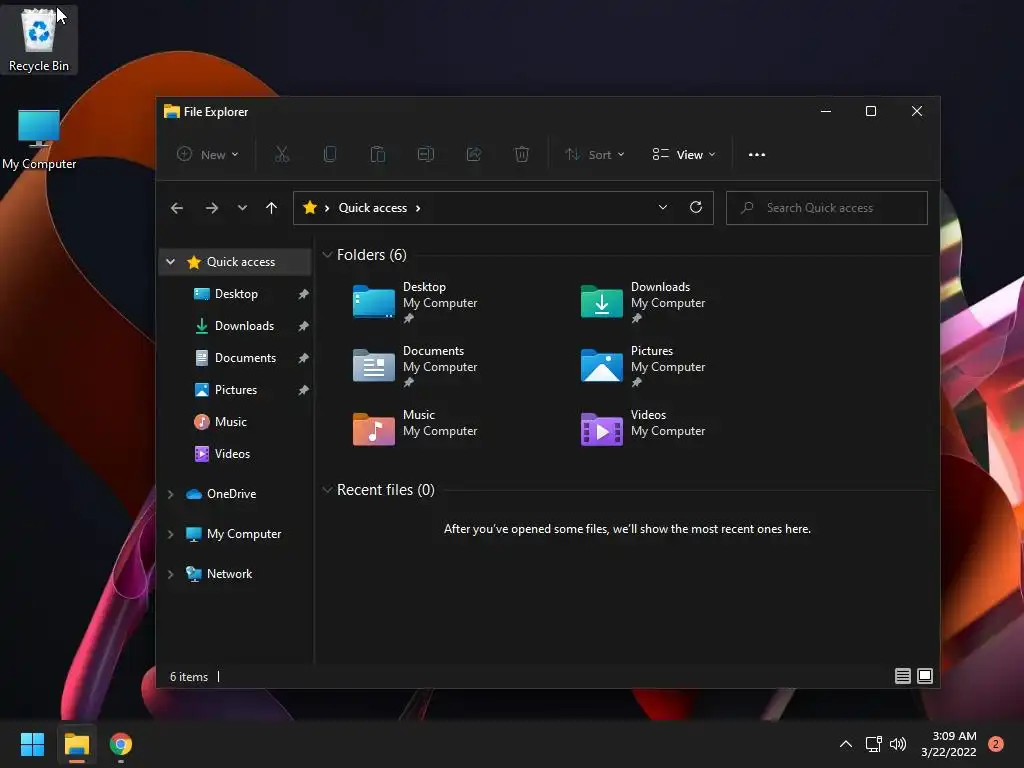1024x768 pixels.
Task: Unpin Documents using its sidebar pin icon
Action: 303,358
